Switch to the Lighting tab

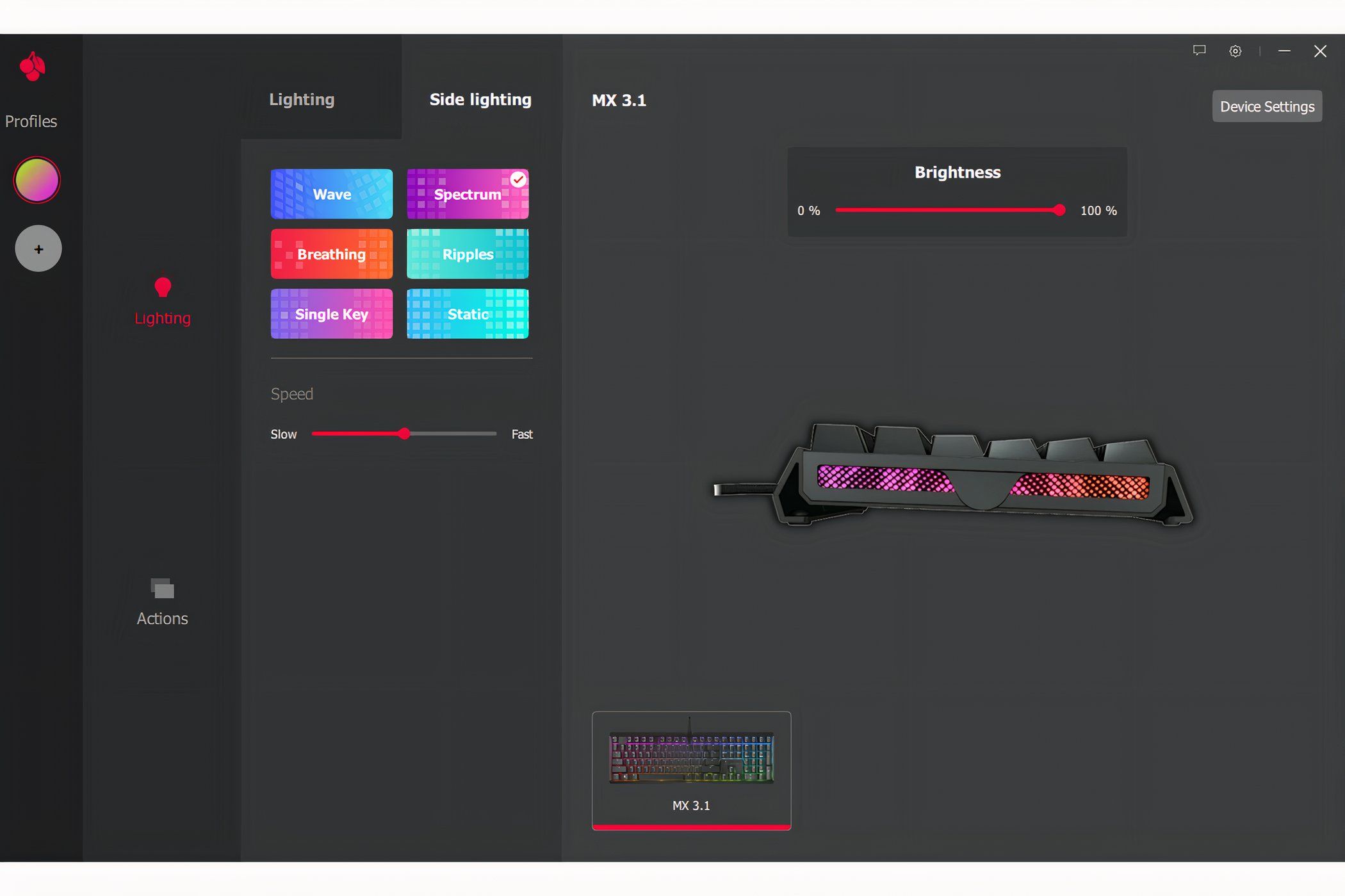[302, 99]
